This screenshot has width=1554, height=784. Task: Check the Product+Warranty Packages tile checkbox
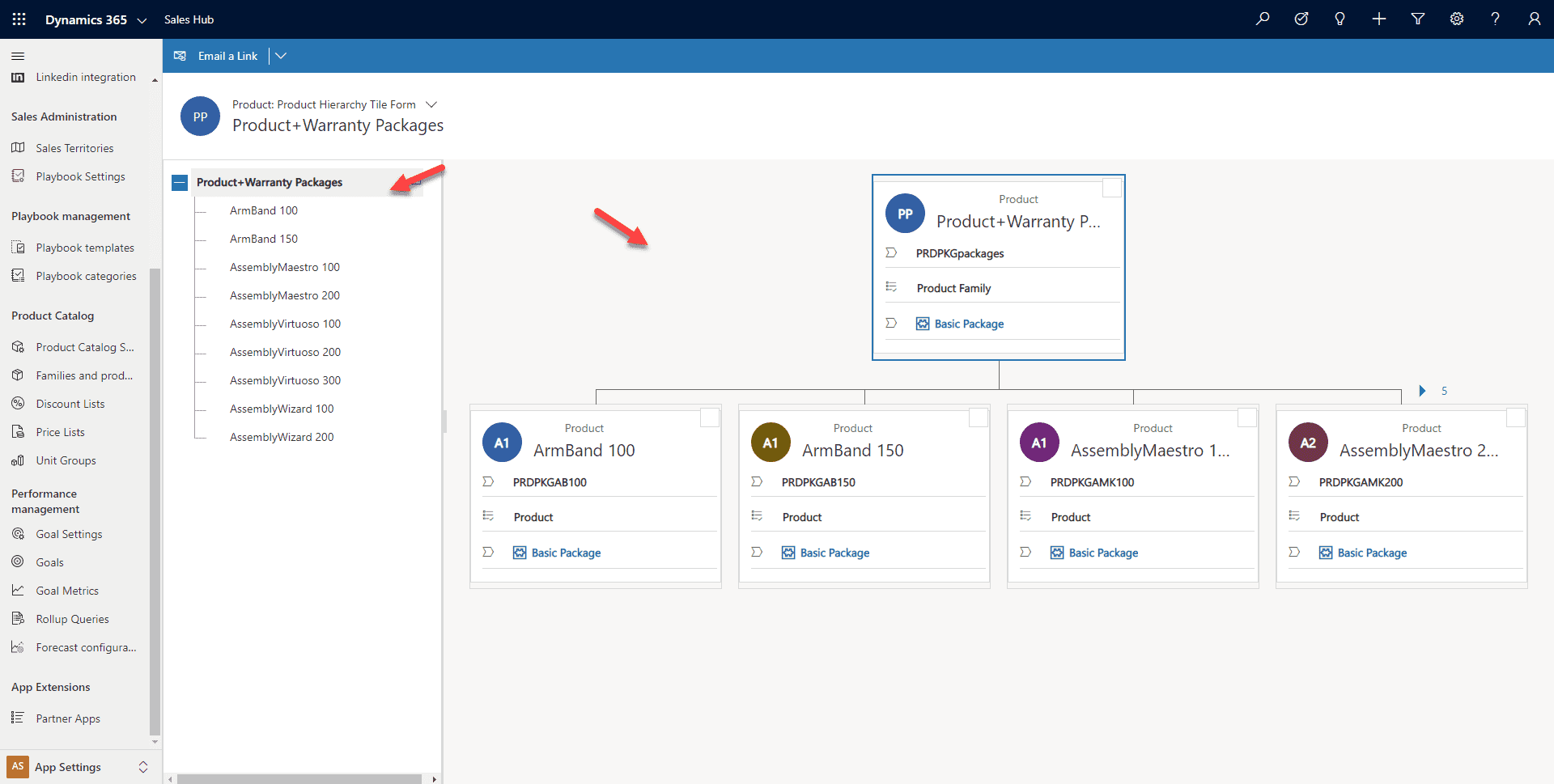1112,187
